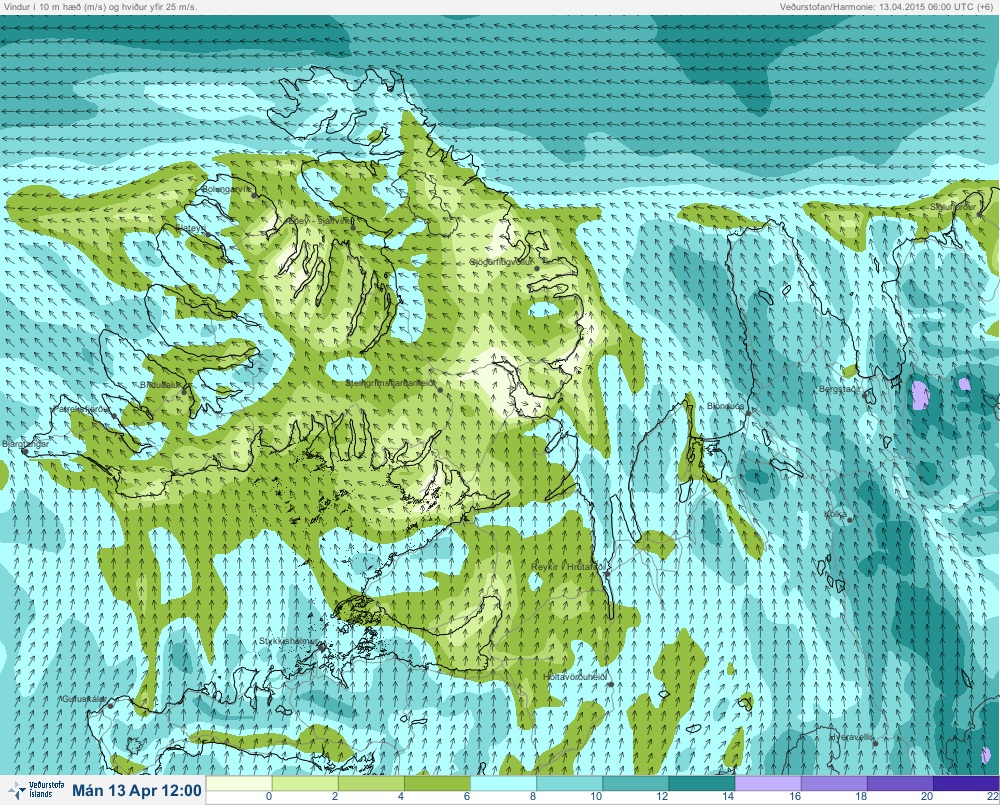The height and width of the screenshot is (805, 1000).
Task: Click the legend value '6'
Action: tap(467, 797)
